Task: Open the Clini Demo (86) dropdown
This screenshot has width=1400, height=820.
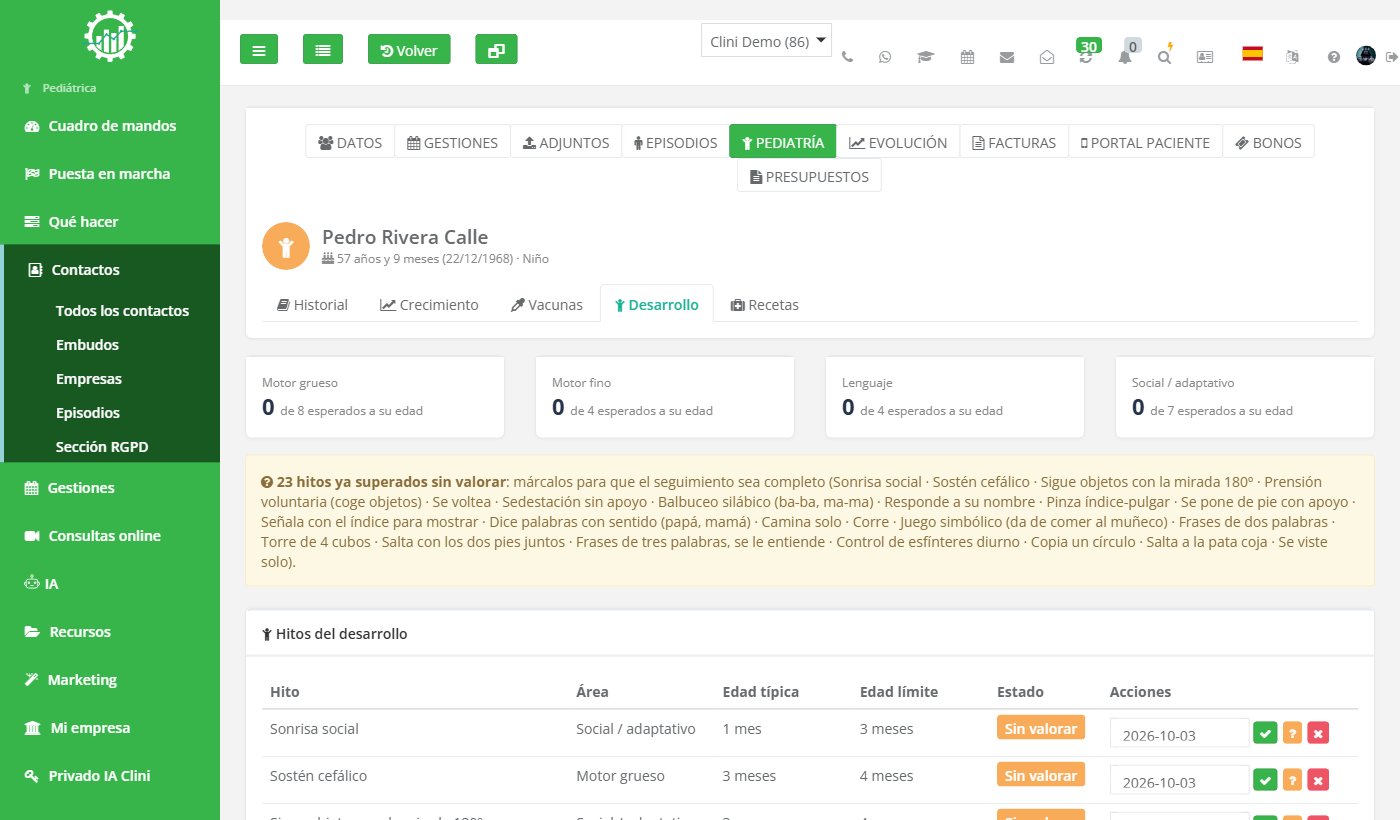Action: pos(766,40)
